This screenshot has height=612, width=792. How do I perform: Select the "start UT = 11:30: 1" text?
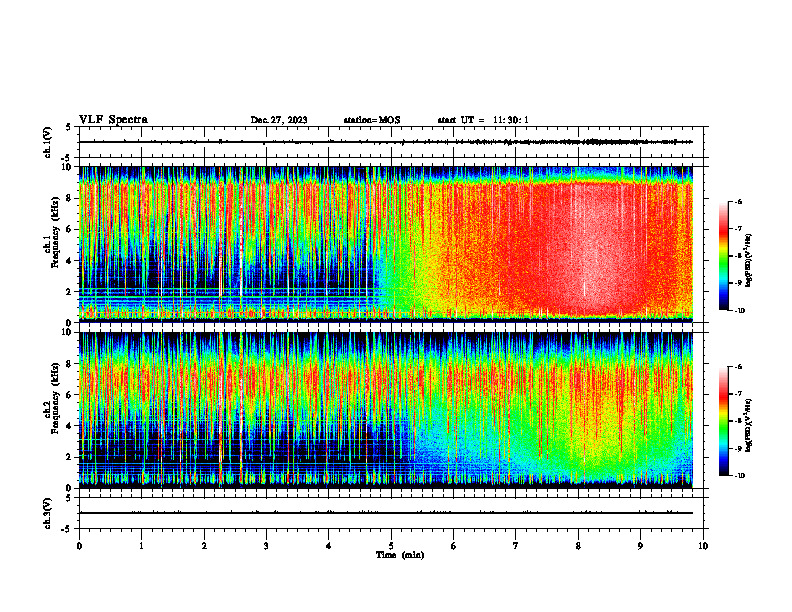point(483,120)
